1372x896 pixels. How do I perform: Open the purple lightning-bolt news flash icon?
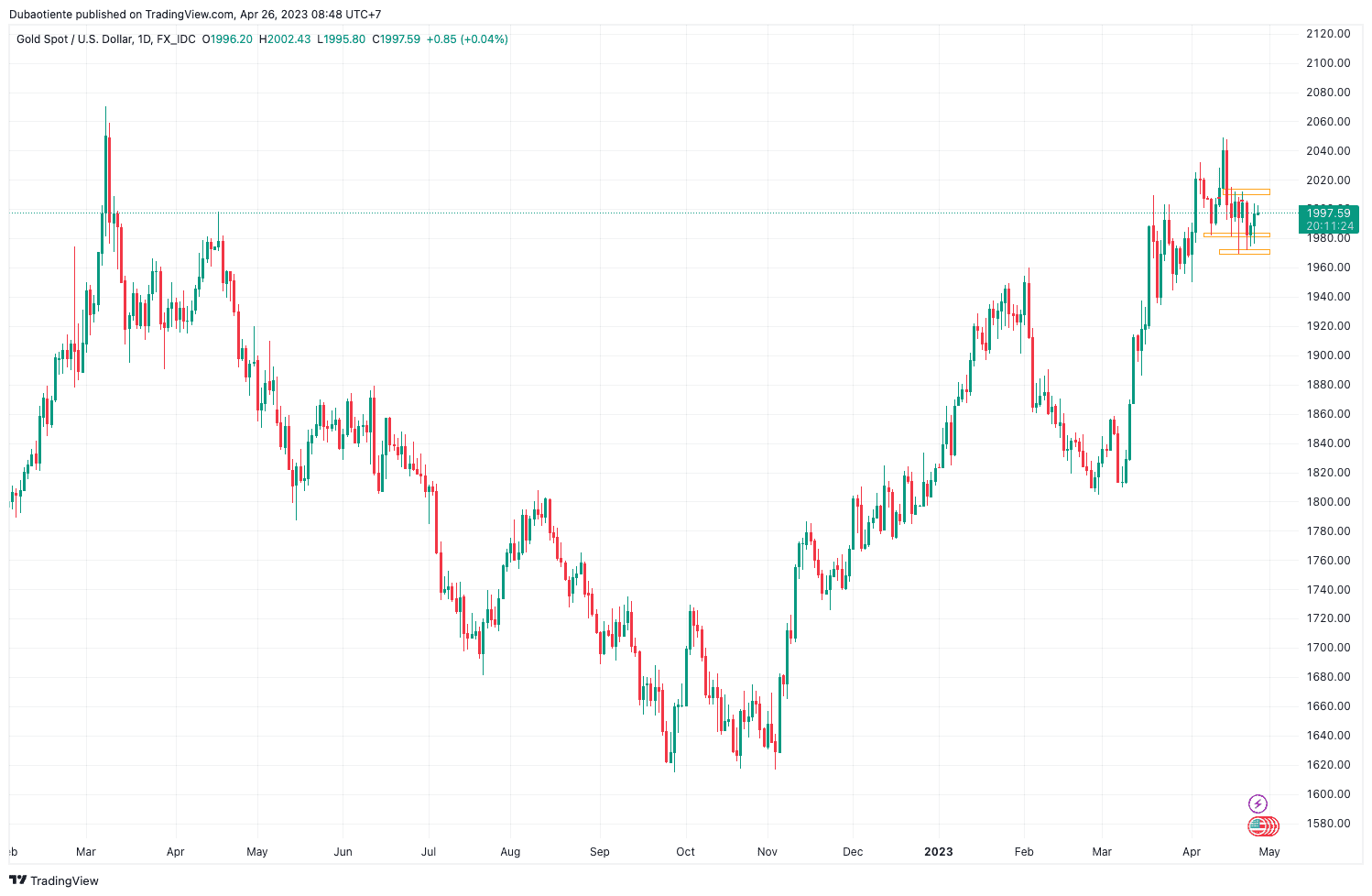click(x=1258, y=804)
